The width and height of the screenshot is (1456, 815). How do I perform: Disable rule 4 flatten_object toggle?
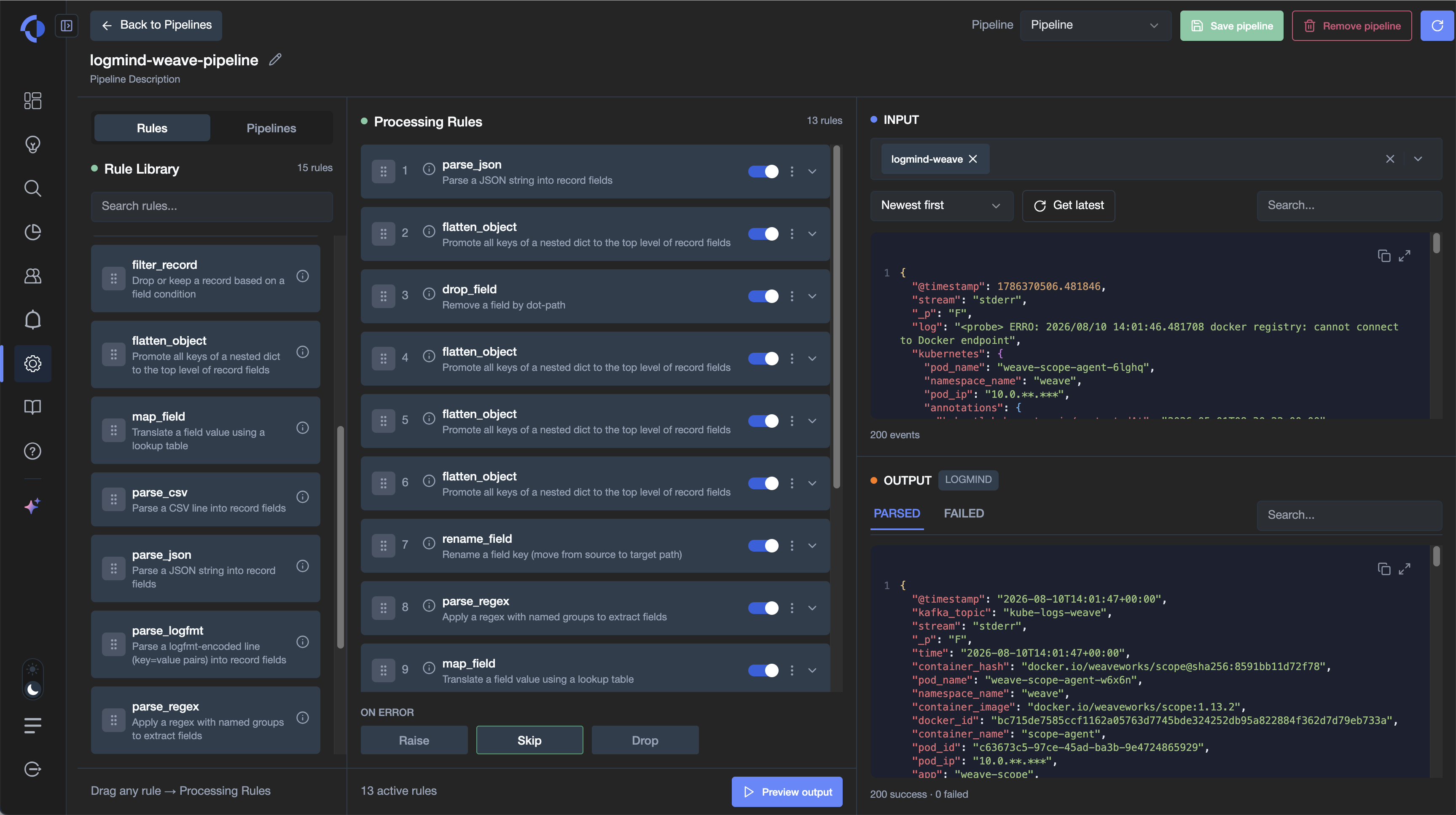click(x=763, y=358)
